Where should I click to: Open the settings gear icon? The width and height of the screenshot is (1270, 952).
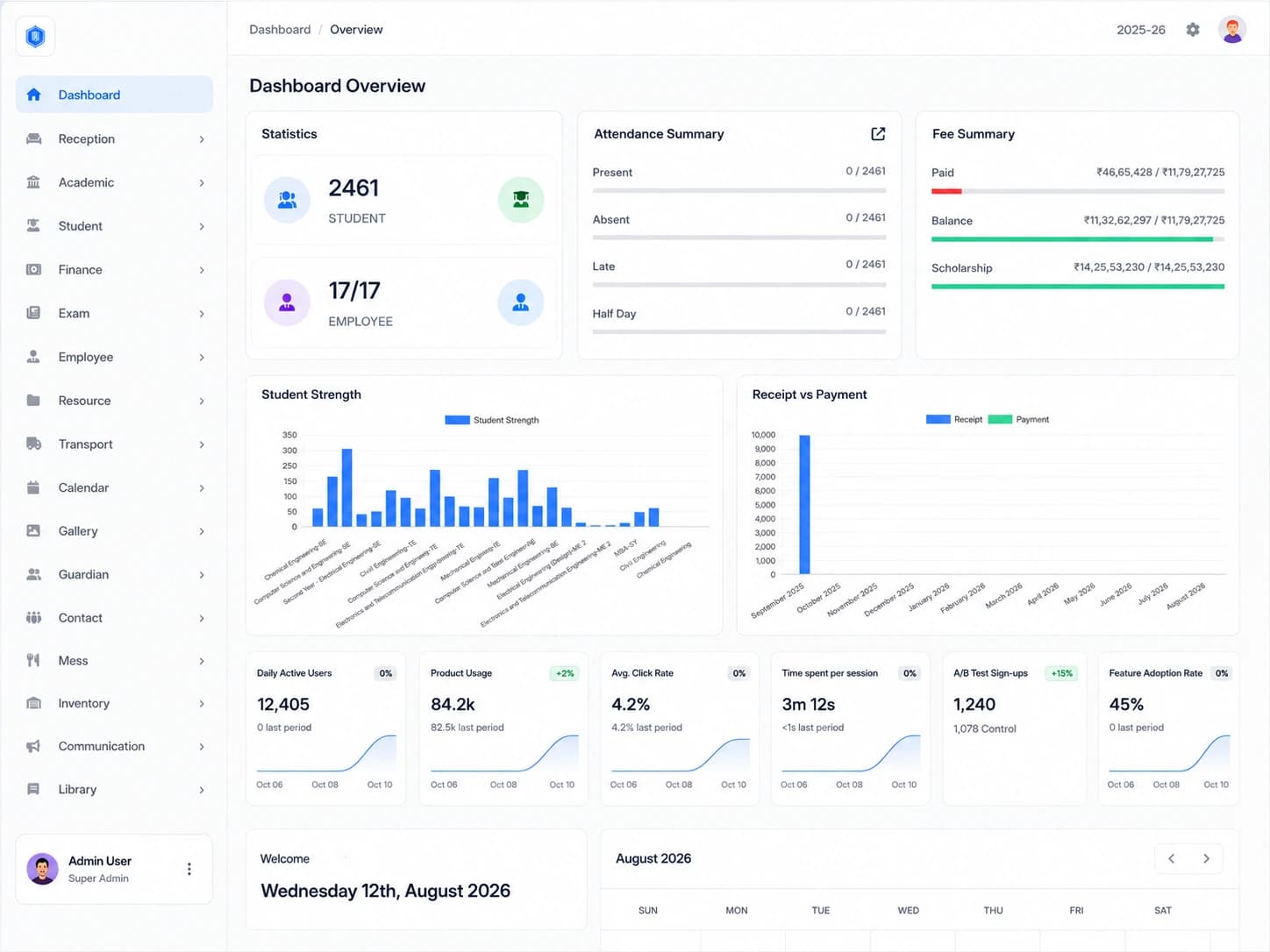1193,30
